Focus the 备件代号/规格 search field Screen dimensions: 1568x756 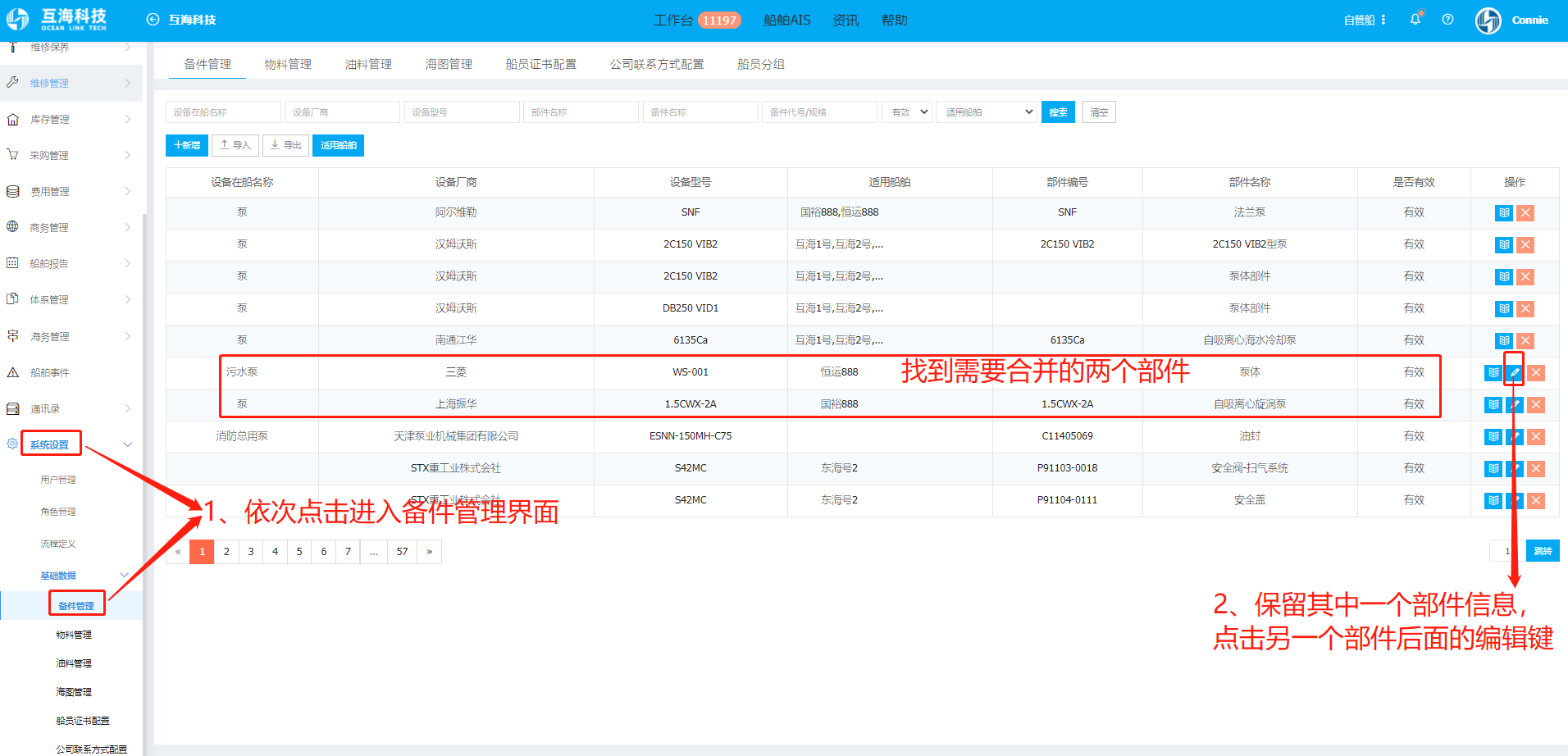[x=819, y=112]
